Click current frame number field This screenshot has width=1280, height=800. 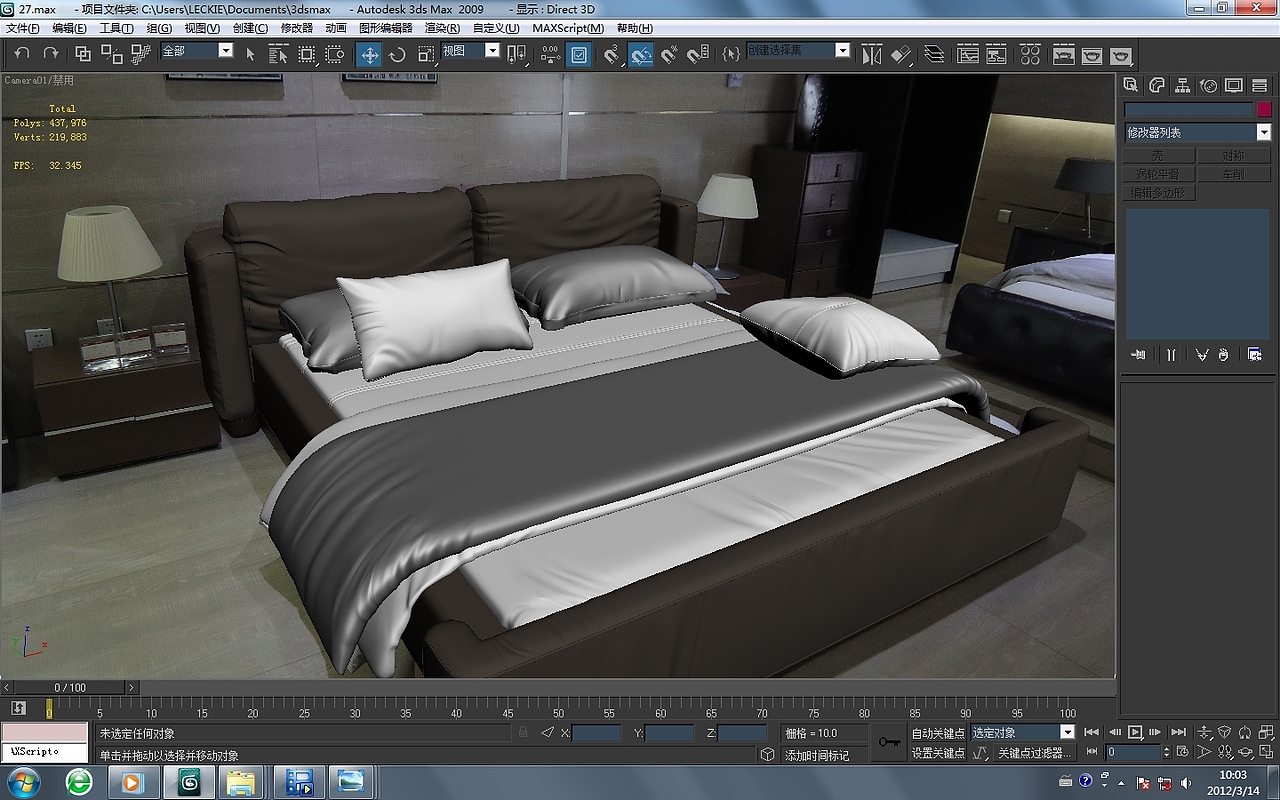1133,752
